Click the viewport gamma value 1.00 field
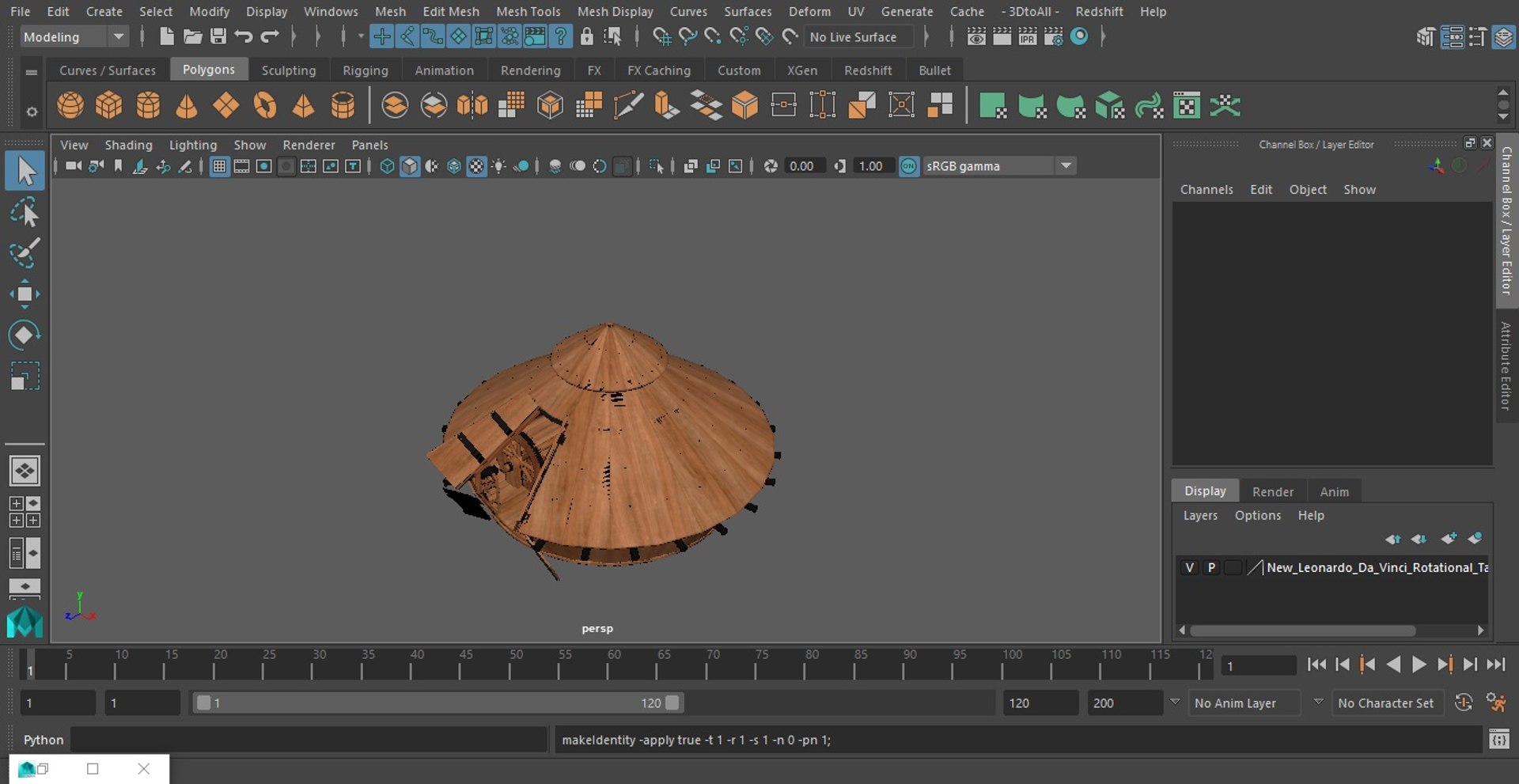 (x=873, y=166)
